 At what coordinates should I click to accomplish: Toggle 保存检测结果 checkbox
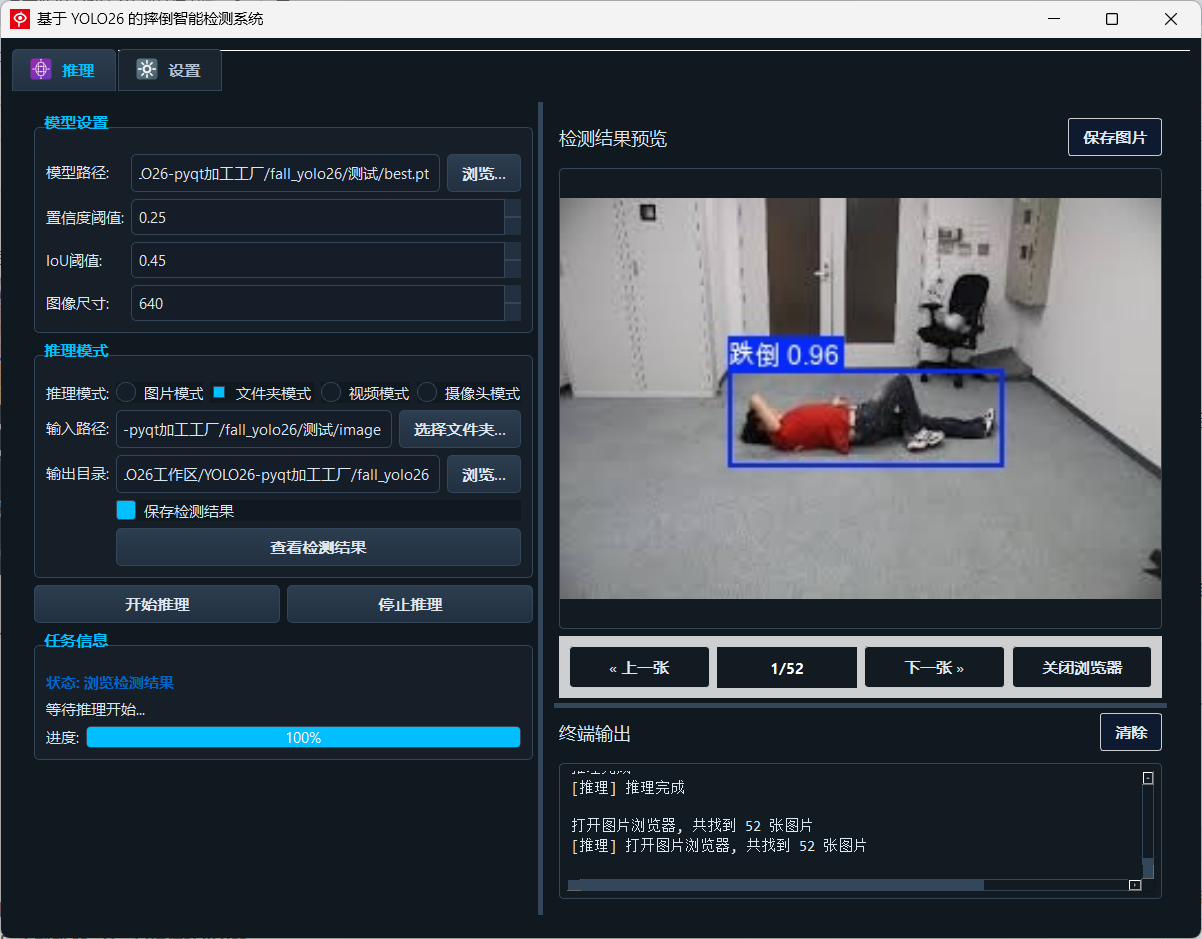(126, 510)
